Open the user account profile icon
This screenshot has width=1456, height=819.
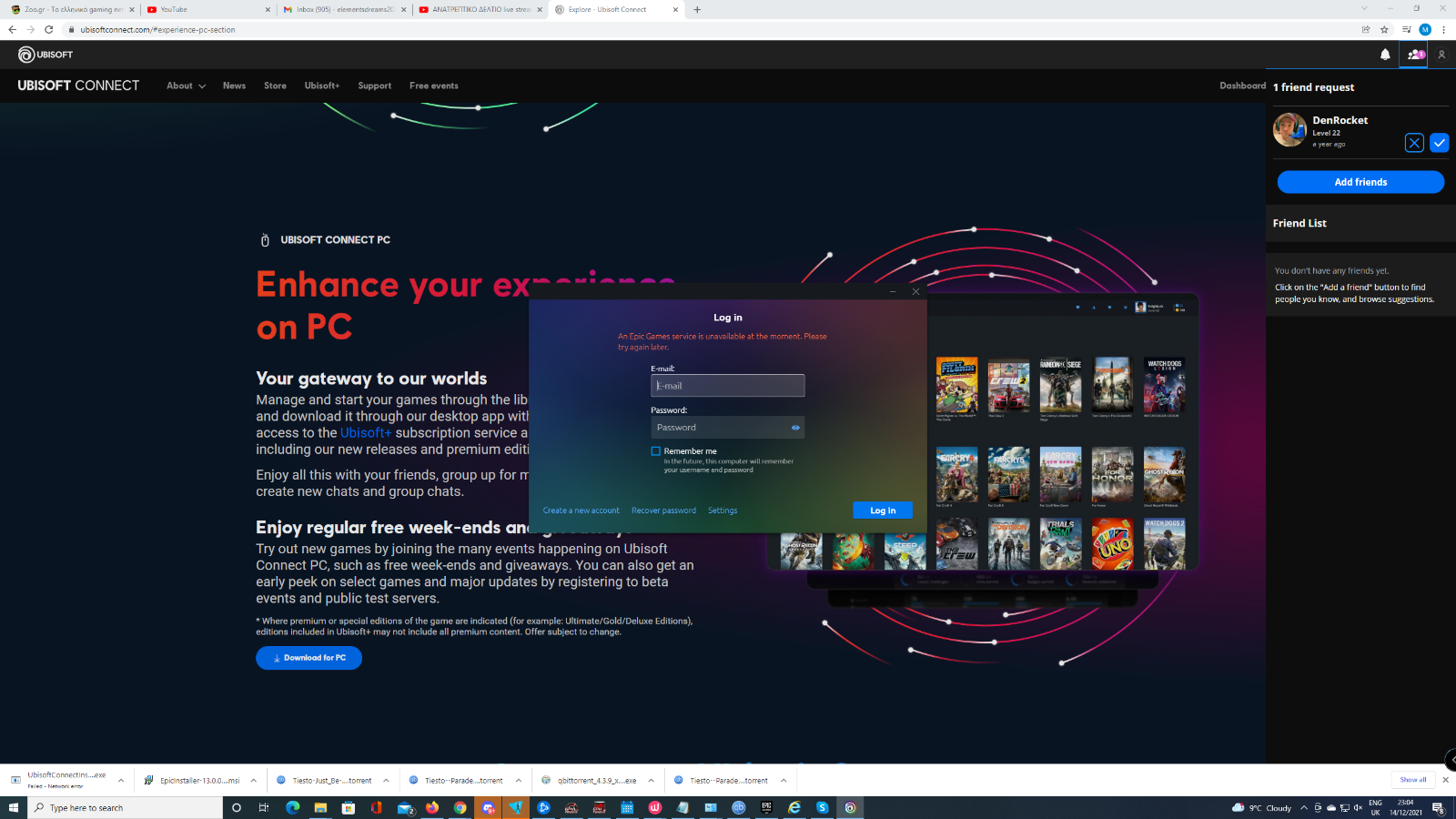pos(1441,55)
